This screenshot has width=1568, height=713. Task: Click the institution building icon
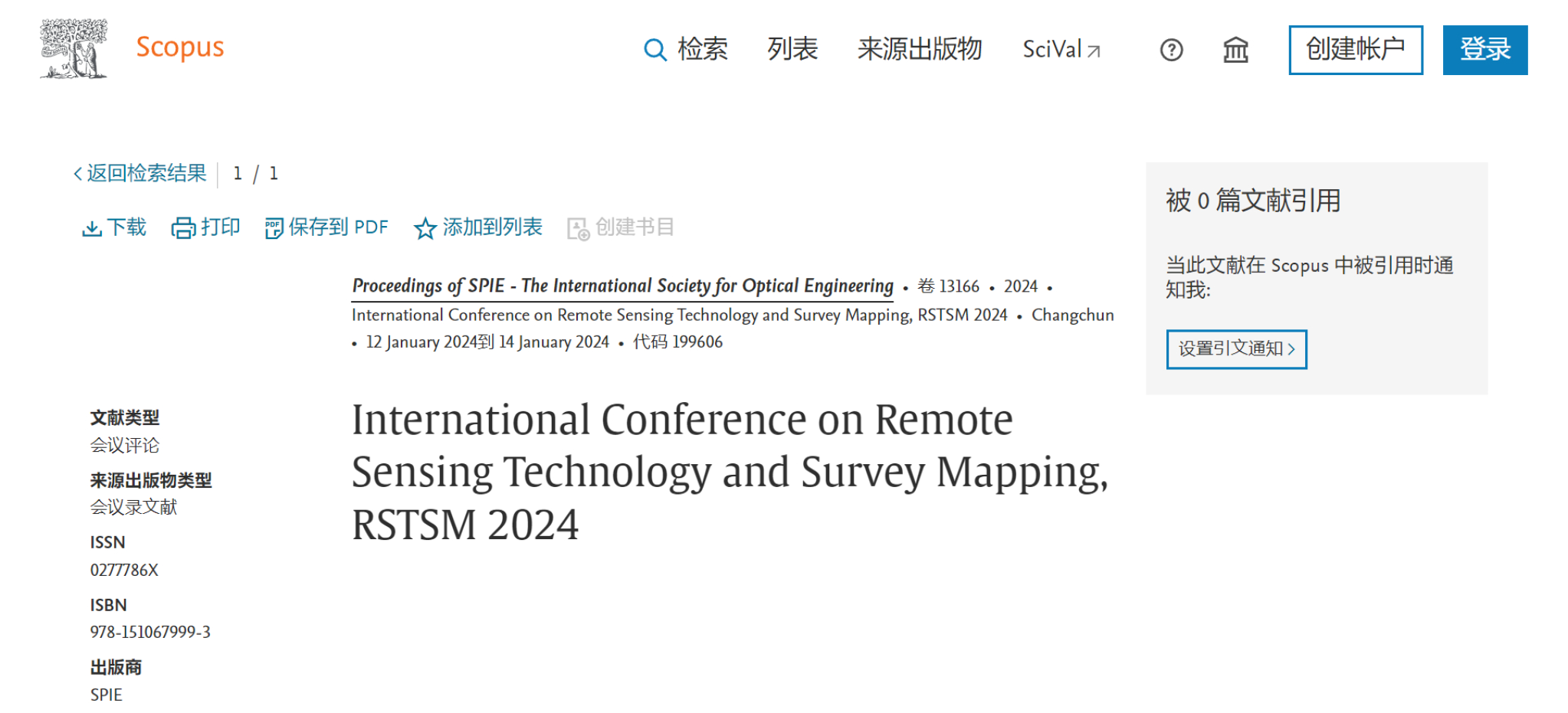(x=1235, y=51)
